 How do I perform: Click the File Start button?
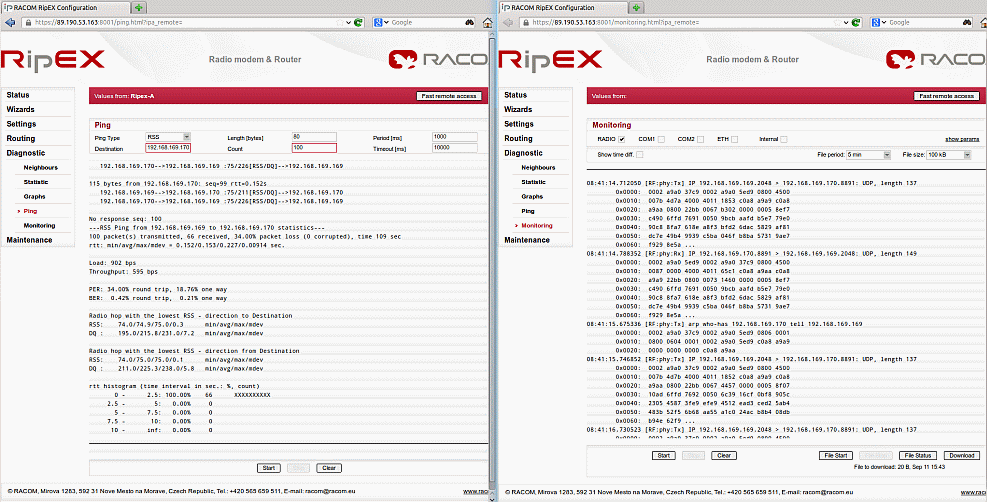click(x=836, y=455)
